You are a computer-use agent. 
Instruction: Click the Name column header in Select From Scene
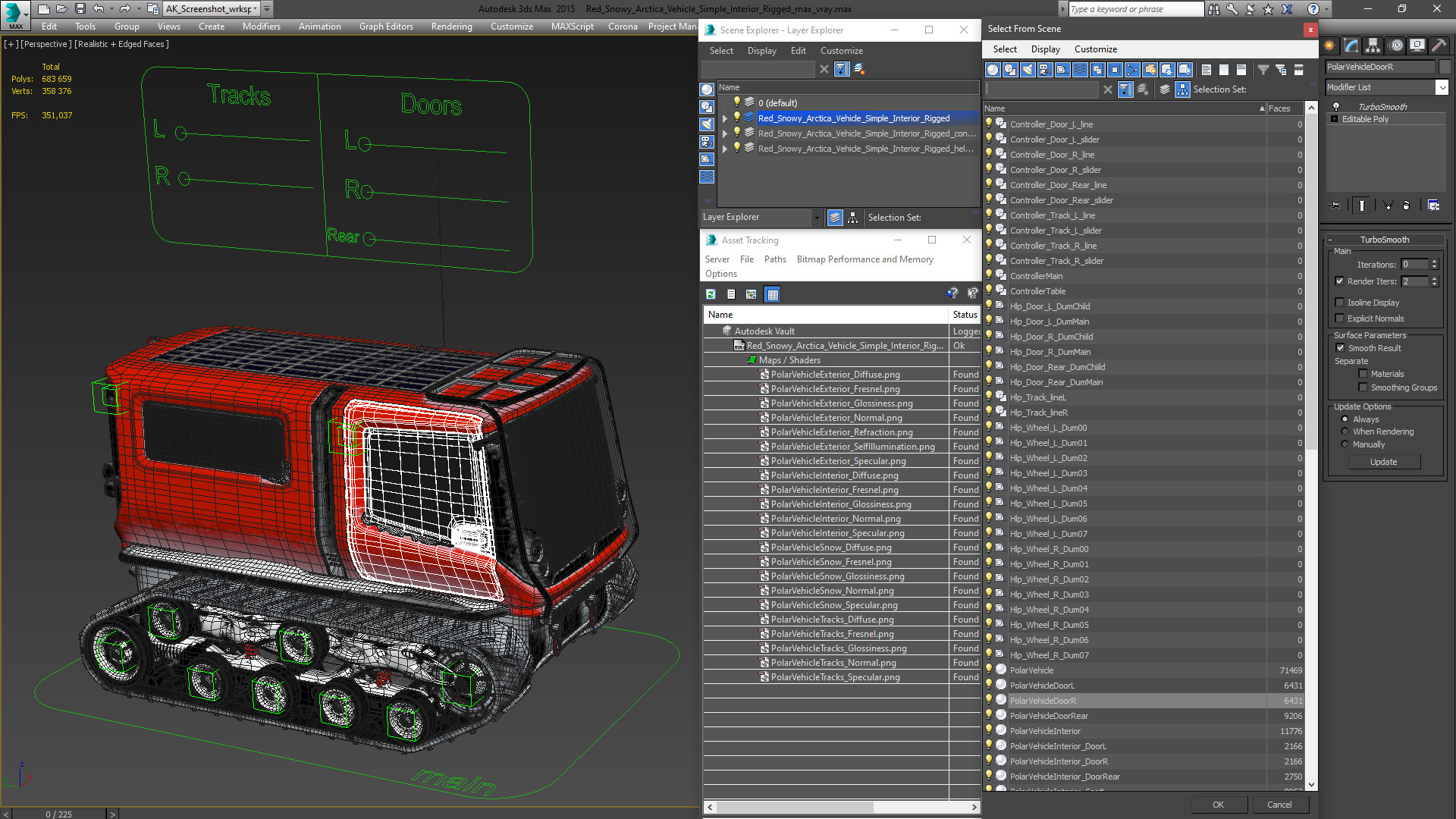[1125, 108]
